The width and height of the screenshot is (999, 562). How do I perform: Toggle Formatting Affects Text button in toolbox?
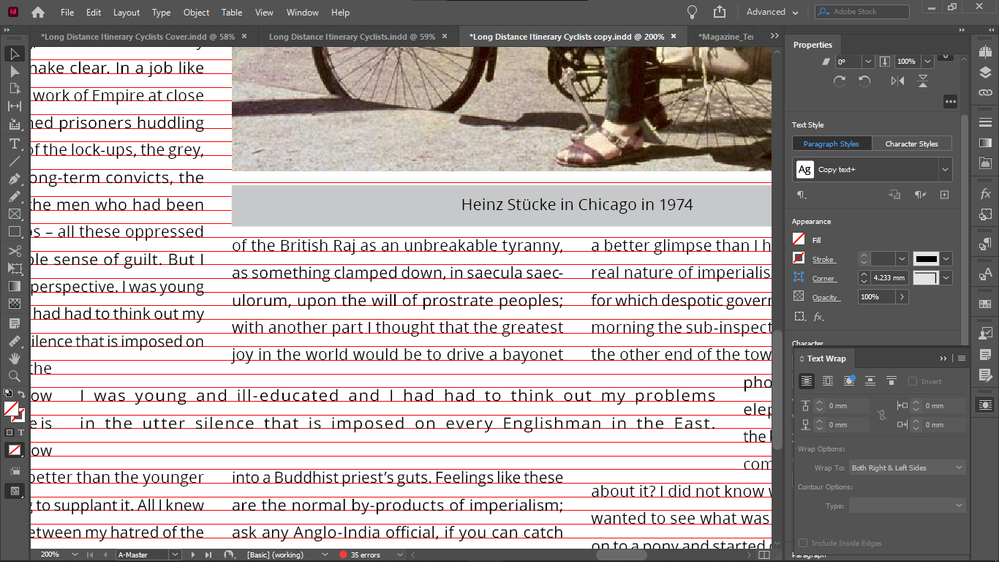tap(21, 433)
